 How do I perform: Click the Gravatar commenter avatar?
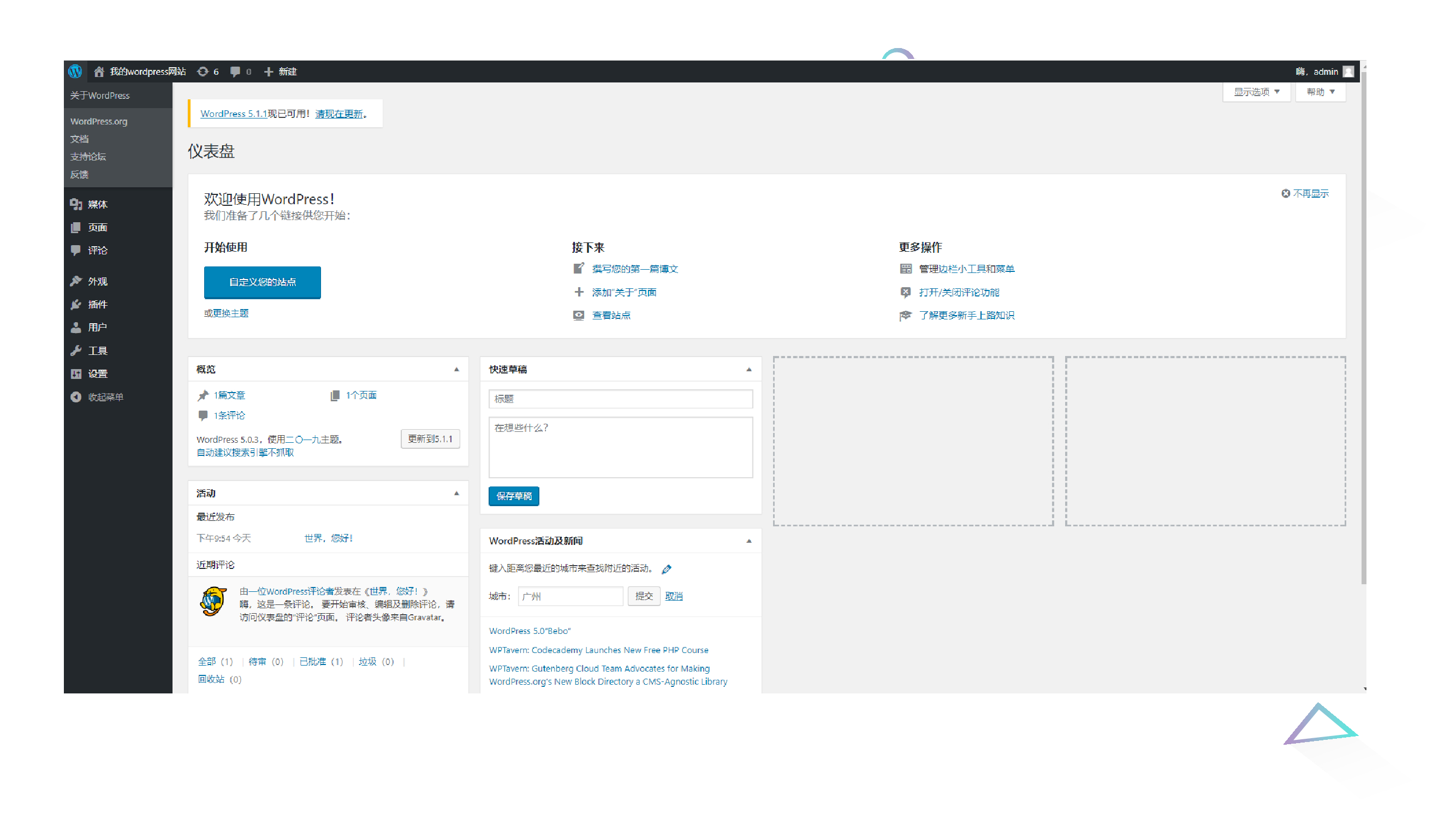tap(213, 602)
